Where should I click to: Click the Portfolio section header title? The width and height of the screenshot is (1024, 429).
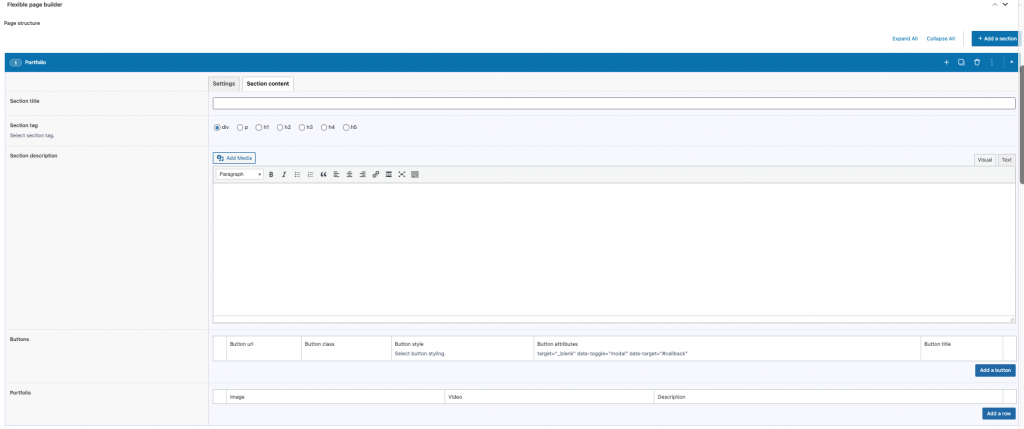tap(35, 63)
